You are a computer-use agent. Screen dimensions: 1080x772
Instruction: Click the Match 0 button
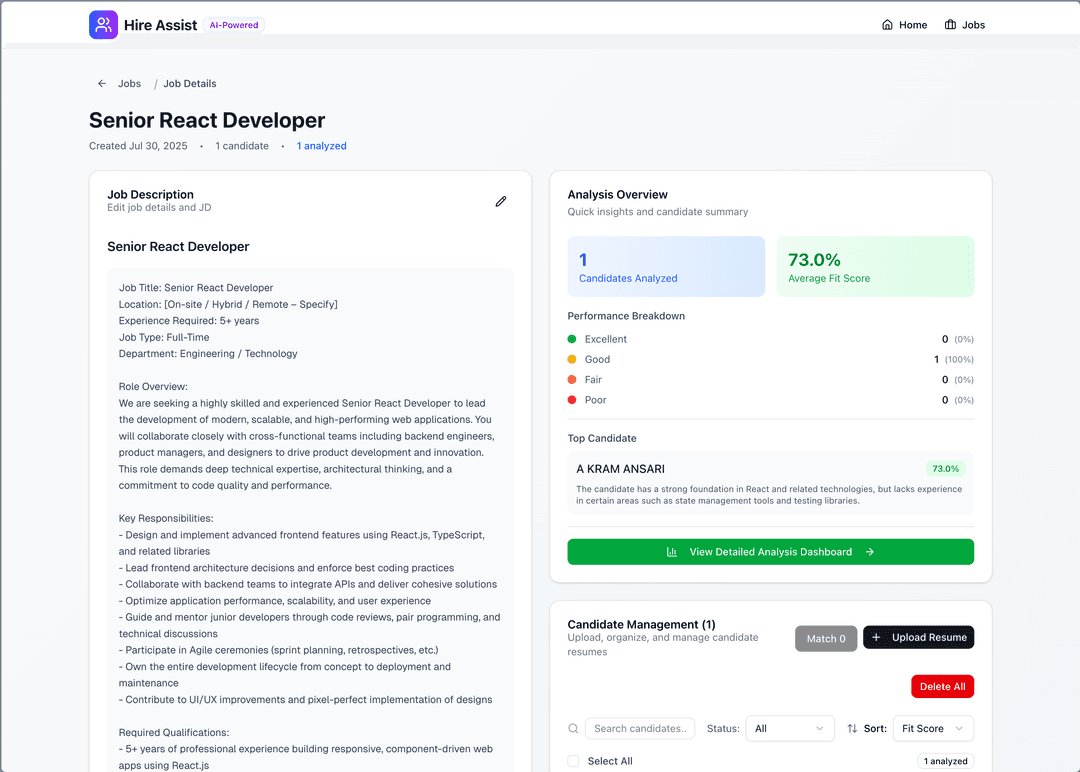coord(826,638)
